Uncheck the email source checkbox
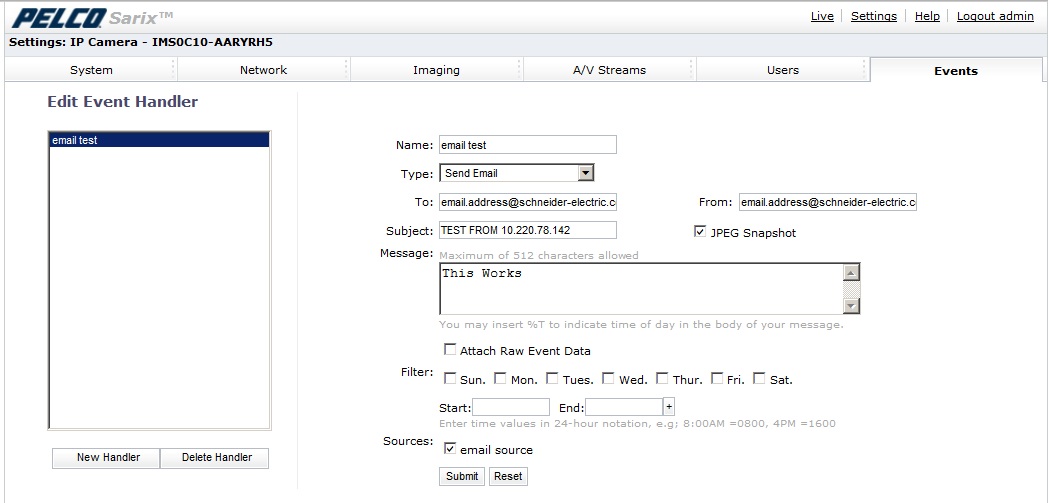 tap(450, 449)
